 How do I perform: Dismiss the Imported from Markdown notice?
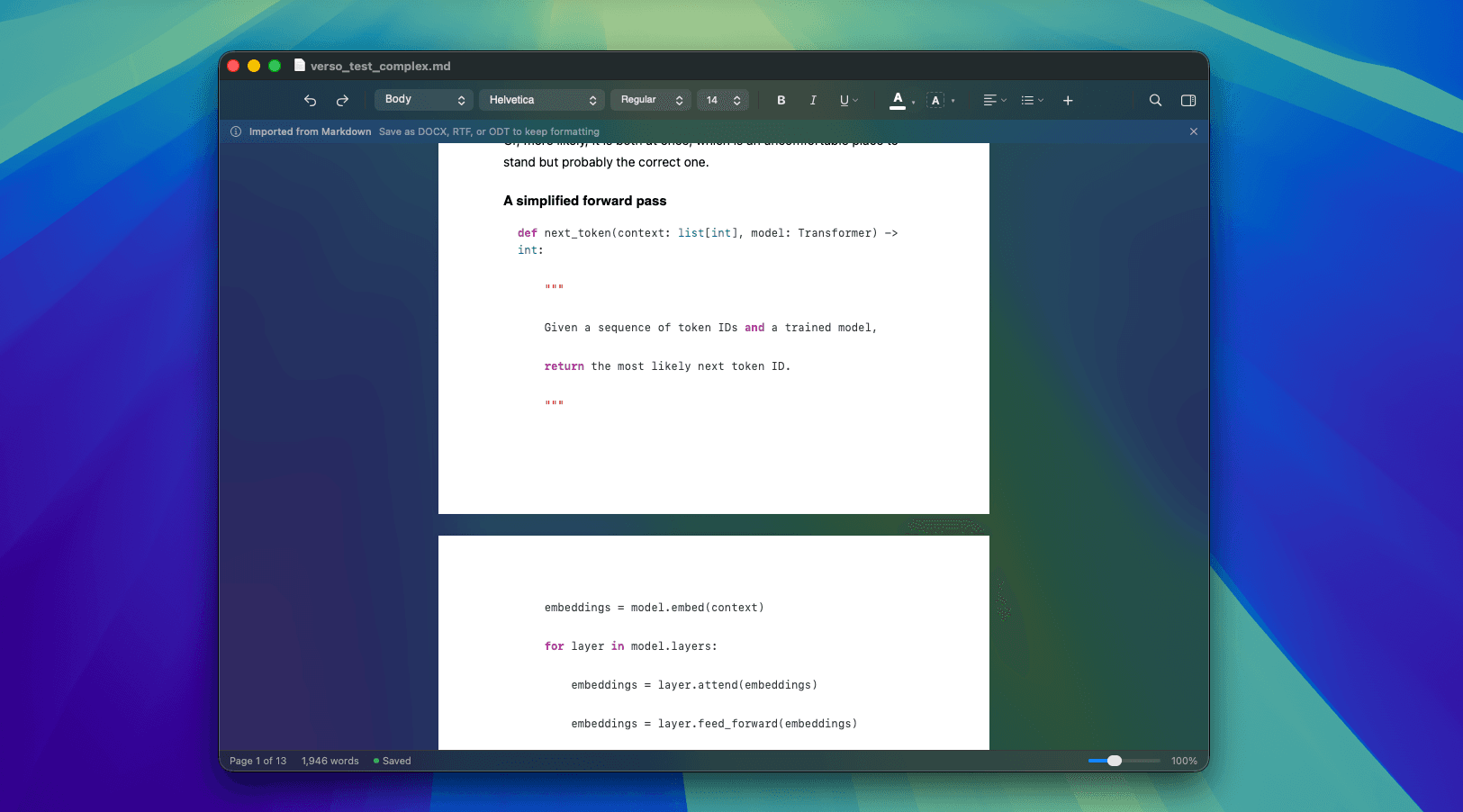(1193, 131)
